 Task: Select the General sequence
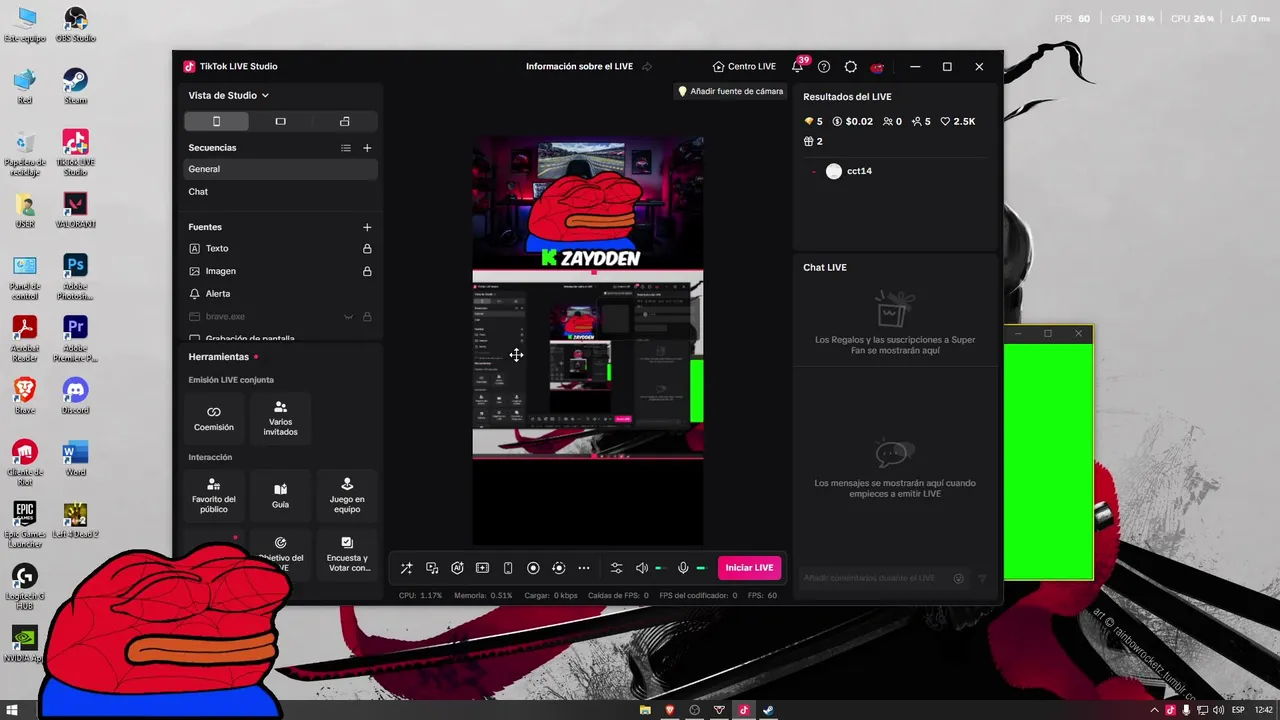pyautogui.click(x=281, y=169)
